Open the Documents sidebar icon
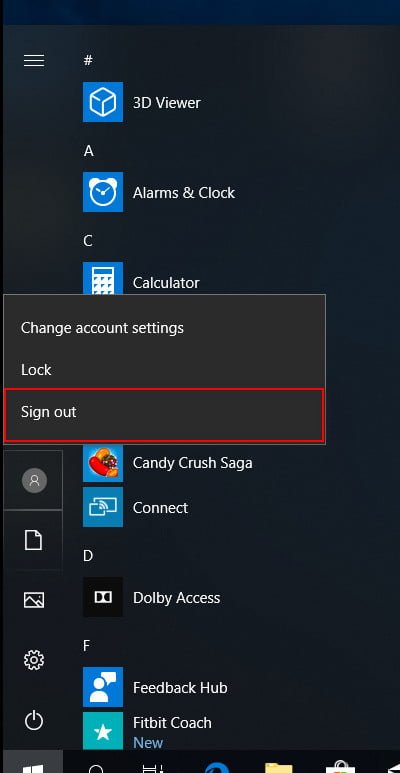 pyautogui.click(x=34, y=540)
